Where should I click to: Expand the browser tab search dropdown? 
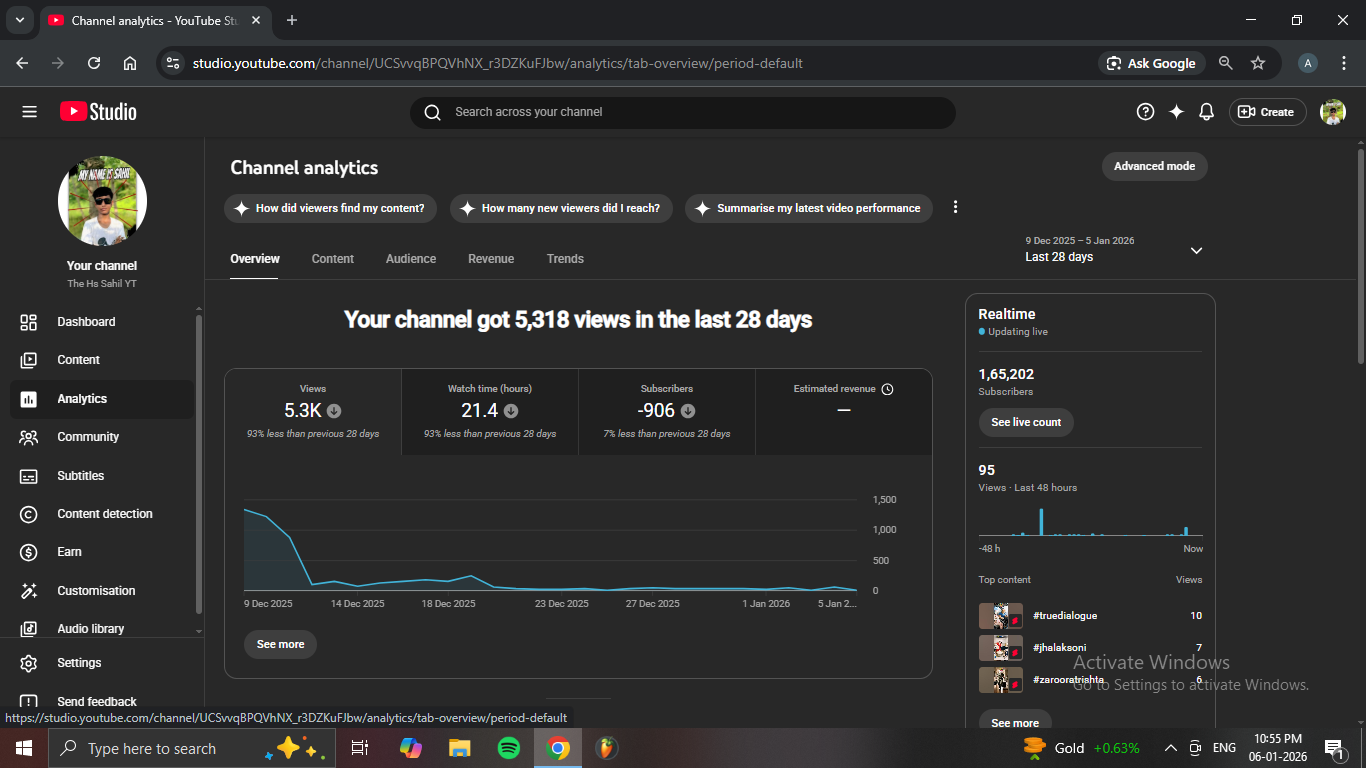click(x=19, y=20)
